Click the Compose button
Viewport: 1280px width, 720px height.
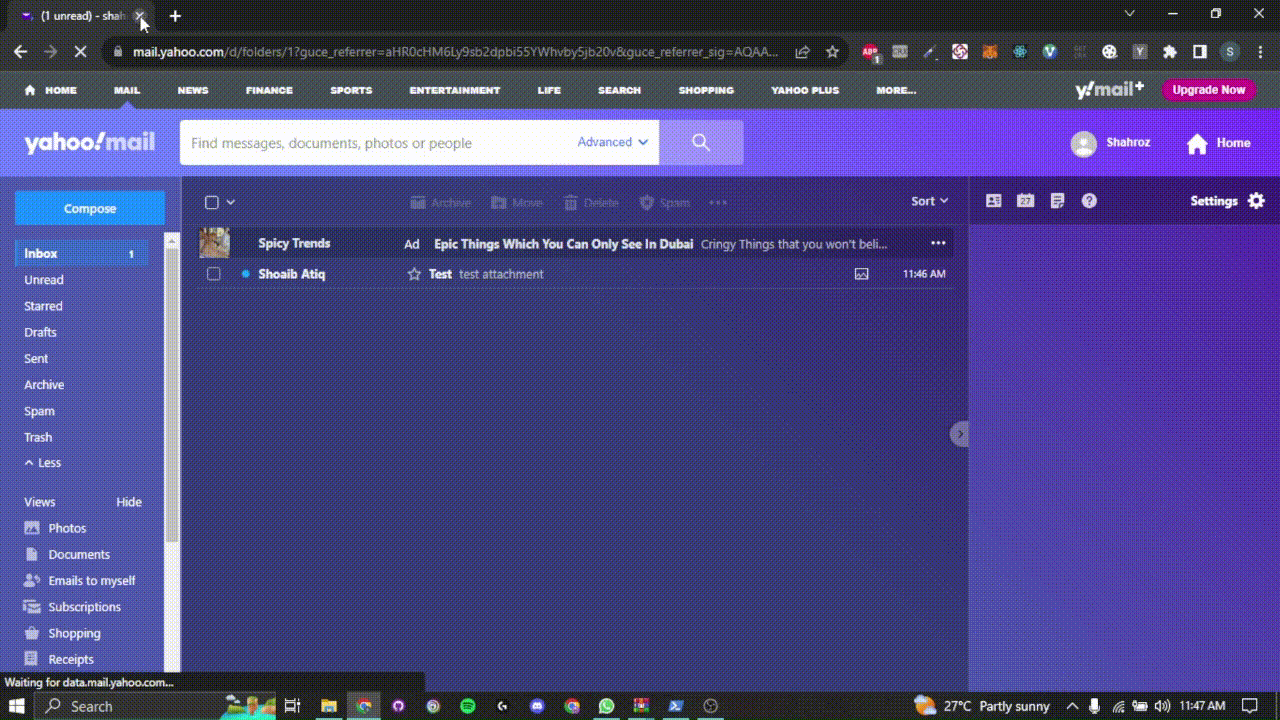tap(90, 208)
